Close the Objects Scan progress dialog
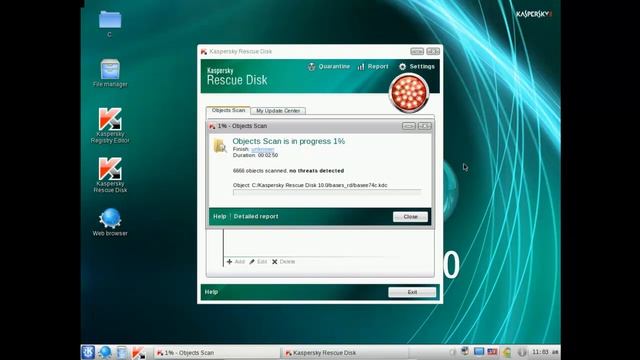The image size is (640, 360). click(410, 217)
